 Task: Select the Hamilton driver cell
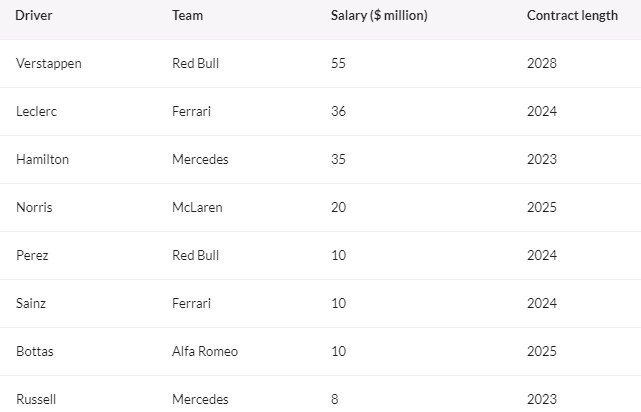click(x=43, y=160)
